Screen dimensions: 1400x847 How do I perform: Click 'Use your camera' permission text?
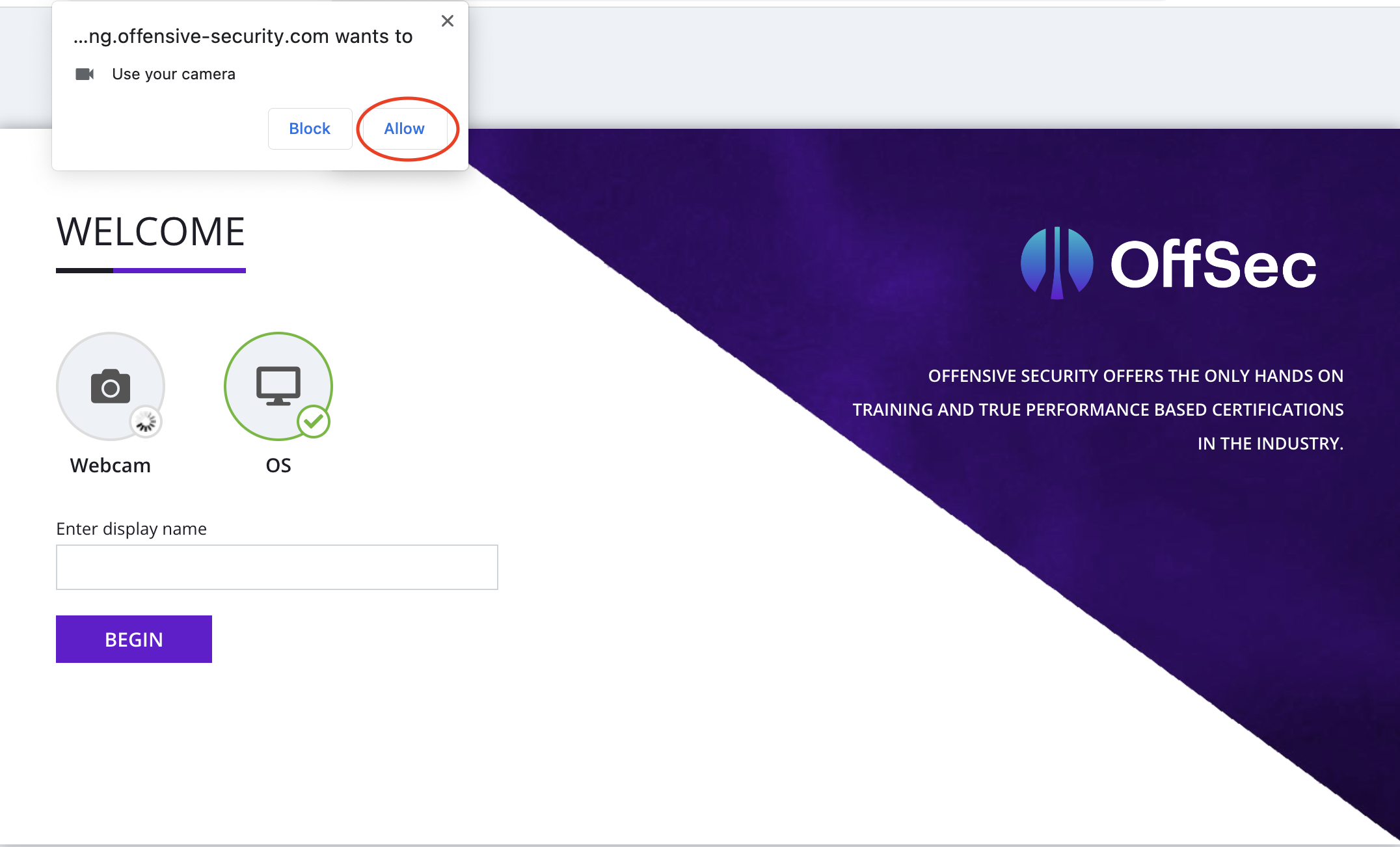pyautogui.click(x=174, y=74)
